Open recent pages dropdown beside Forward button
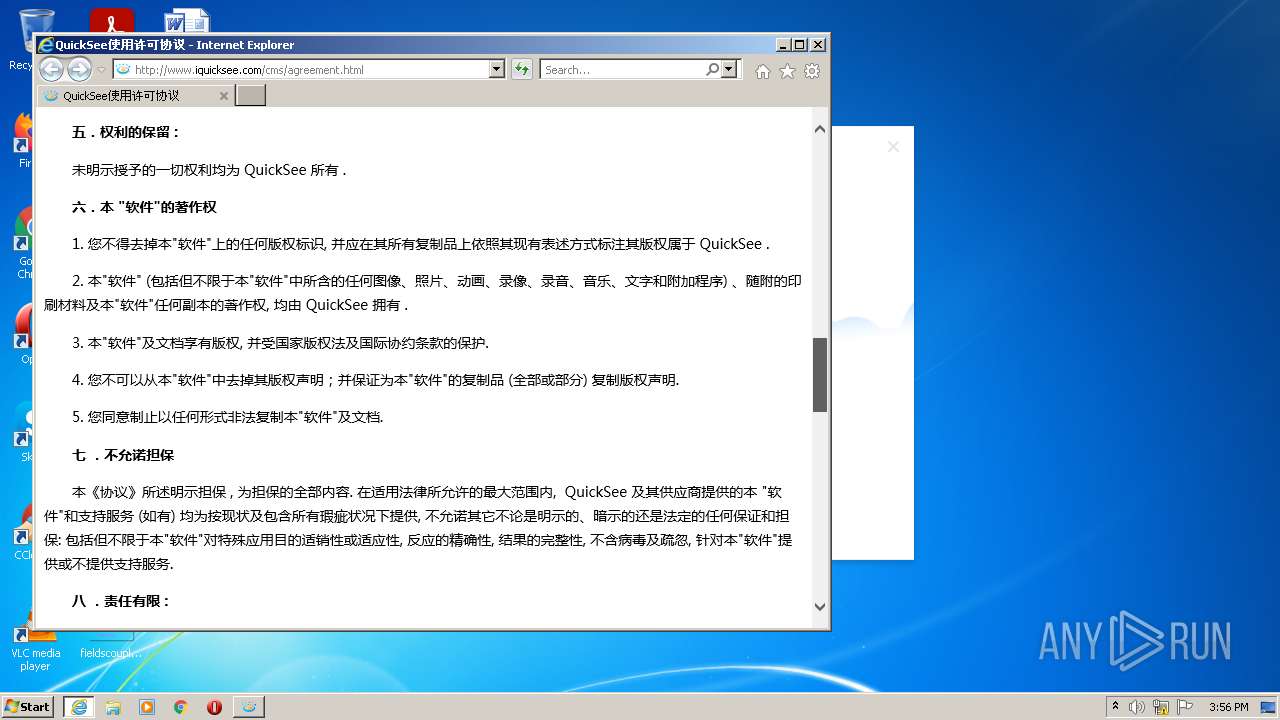Viewport: 1280px width, 720px height. (x=101, y=70)
